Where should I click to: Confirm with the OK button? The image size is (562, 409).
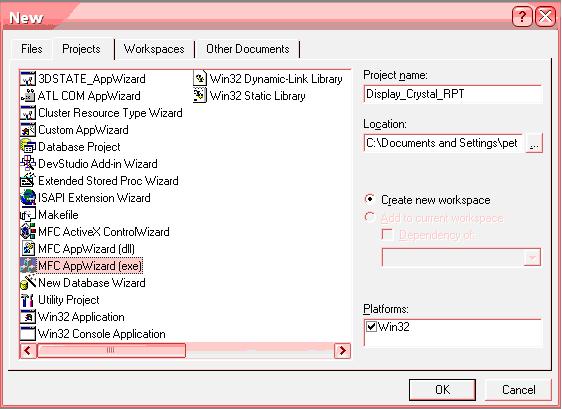tap(442, 390)
